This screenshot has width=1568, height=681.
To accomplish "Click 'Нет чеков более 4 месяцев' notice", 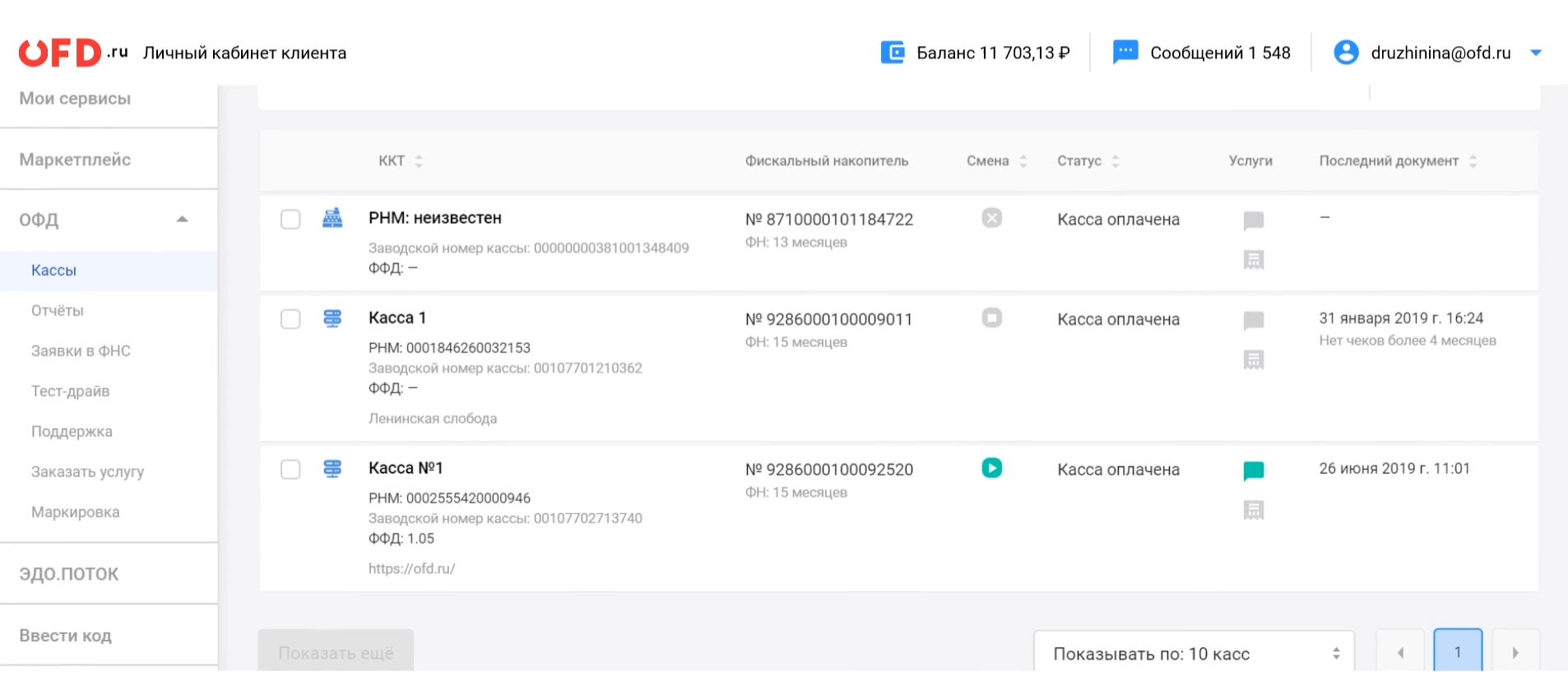I will pyautogui.click(x=1408, y=340).
